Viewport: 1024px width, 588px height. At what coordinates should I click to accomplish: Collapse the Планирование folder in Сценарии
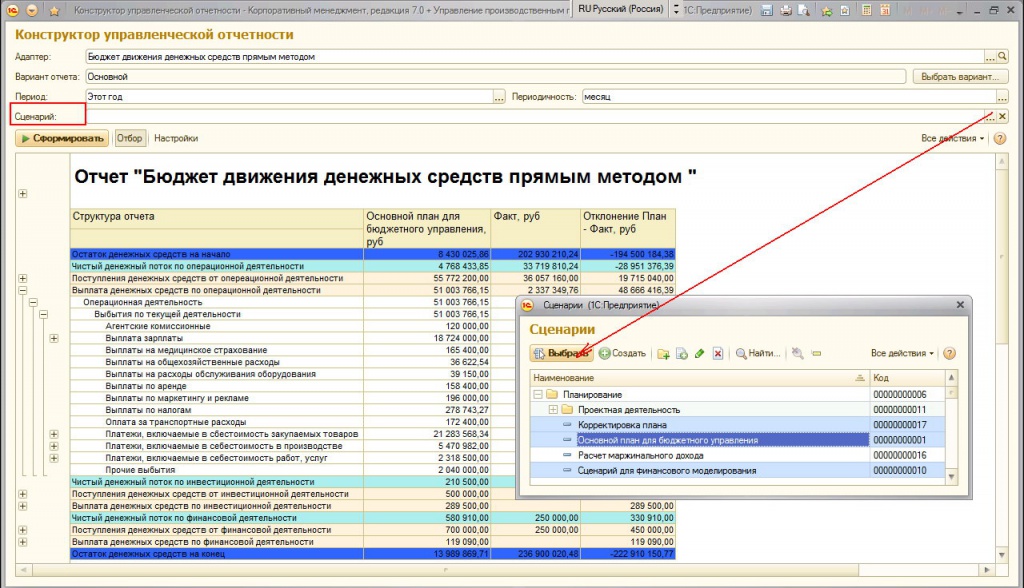click(x=538, y=395)
